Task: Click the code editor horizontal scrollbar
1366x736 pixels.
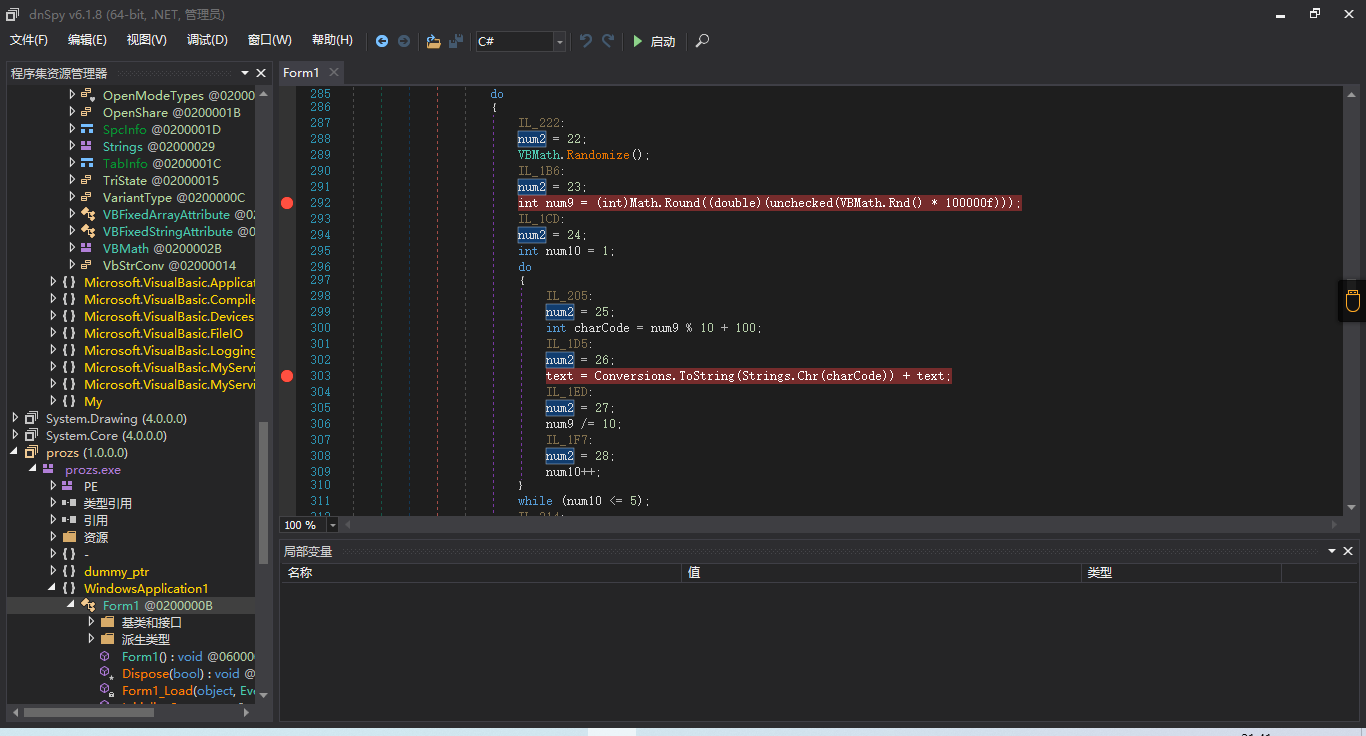Action: pos(840,525)
